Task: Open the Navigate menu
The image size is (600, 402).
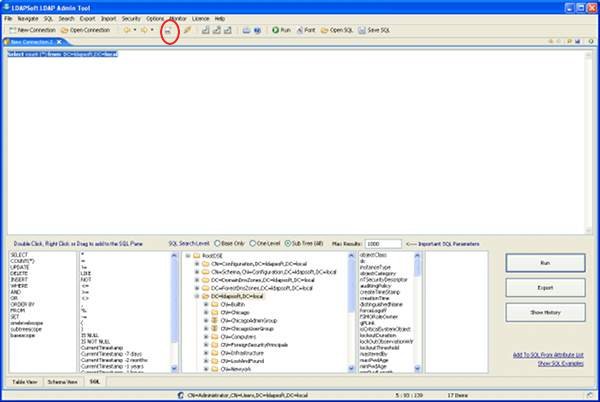Action: tap(28, 18)
